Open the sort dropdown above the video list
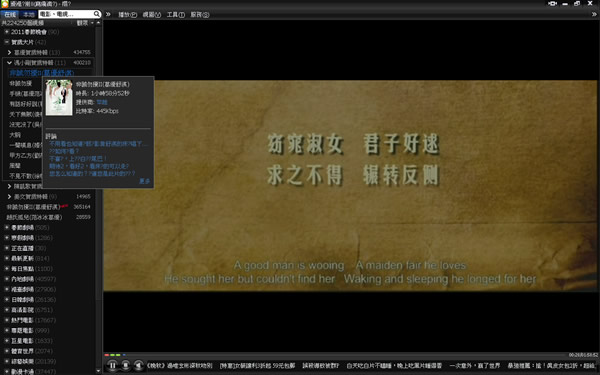This screenshot has height=375, width=600. click(85, 23)
